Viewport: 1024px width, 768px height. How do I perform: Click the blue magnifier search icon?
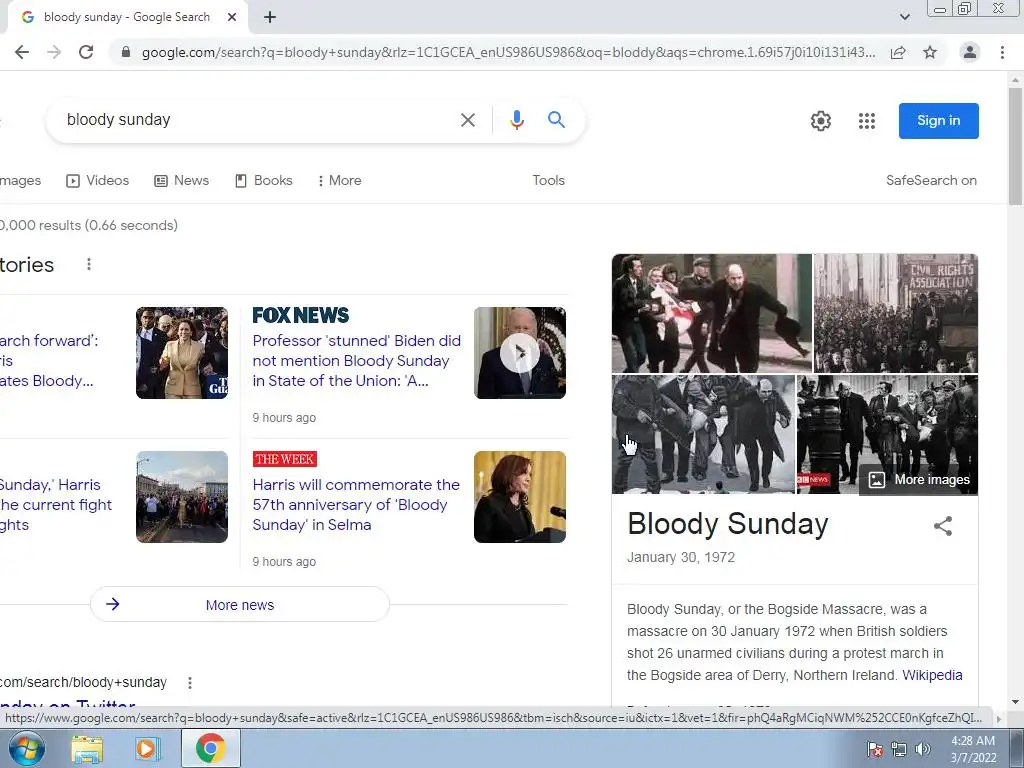coord(556,120)
